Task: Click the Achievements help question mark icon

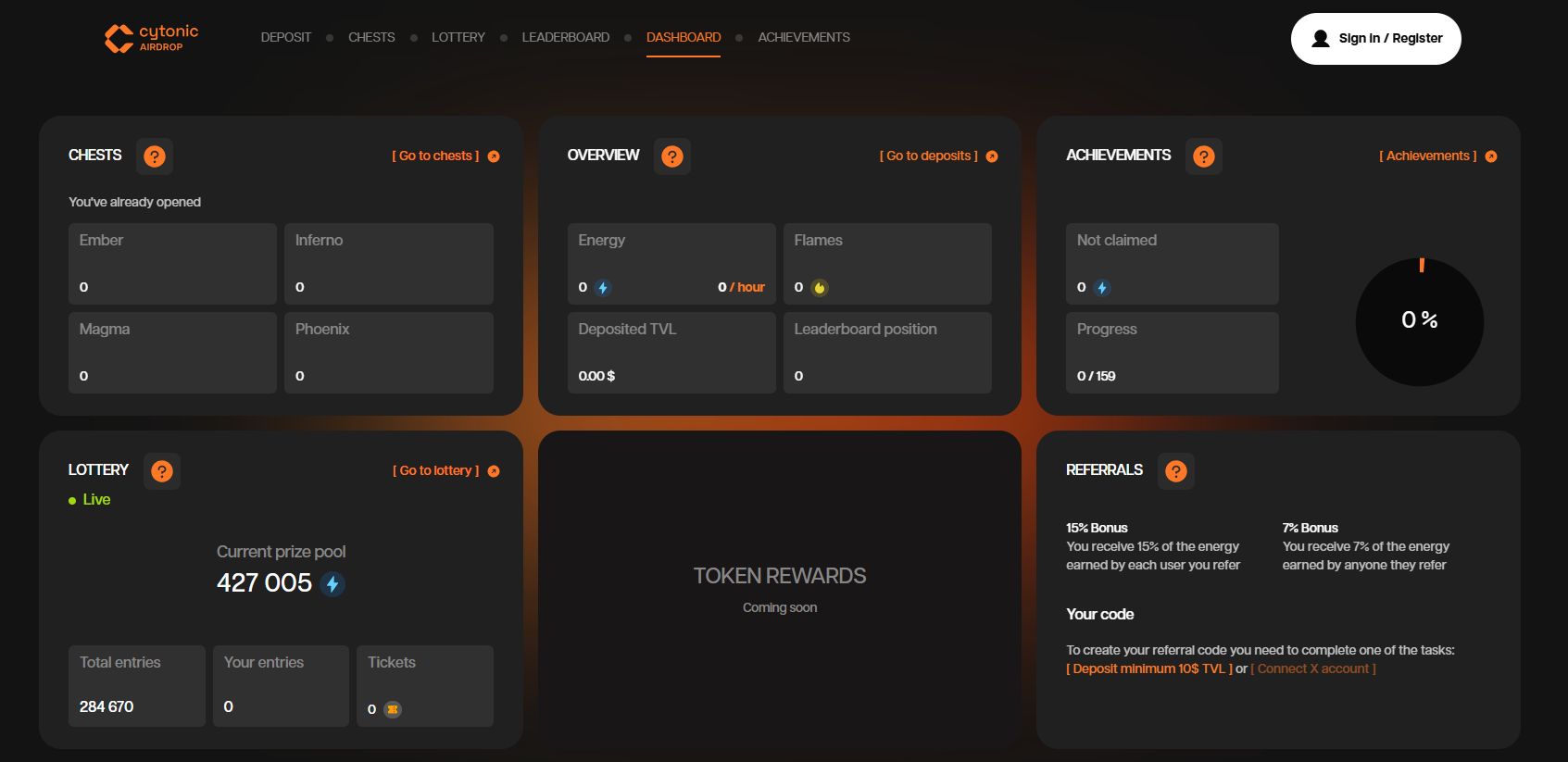Action: pos(1204,156)
